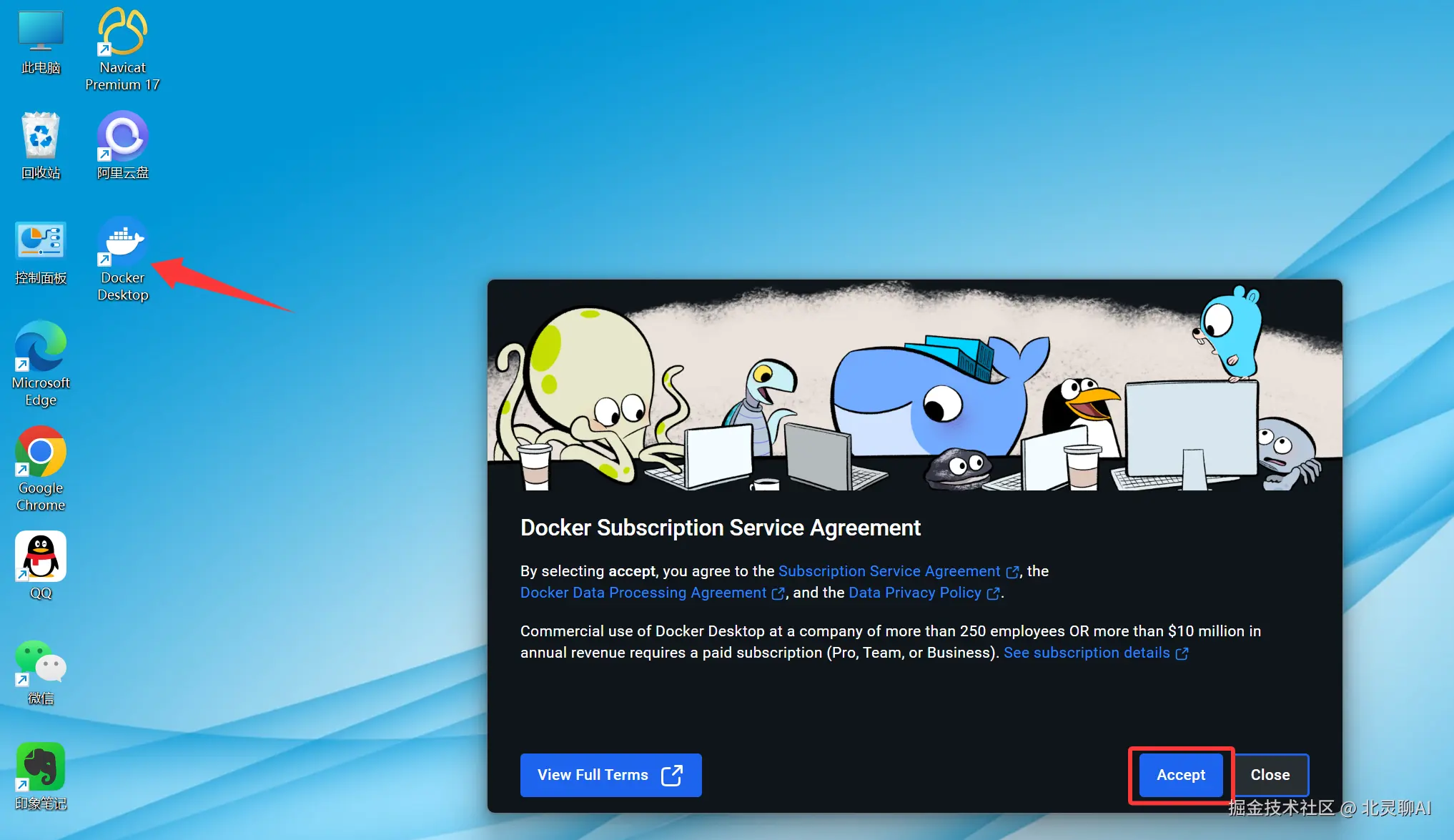The width and height of the screenshot is (1454, 840).
Task: Select the 阿里云盘 desktop icon
Action: (x=122, y=136)
